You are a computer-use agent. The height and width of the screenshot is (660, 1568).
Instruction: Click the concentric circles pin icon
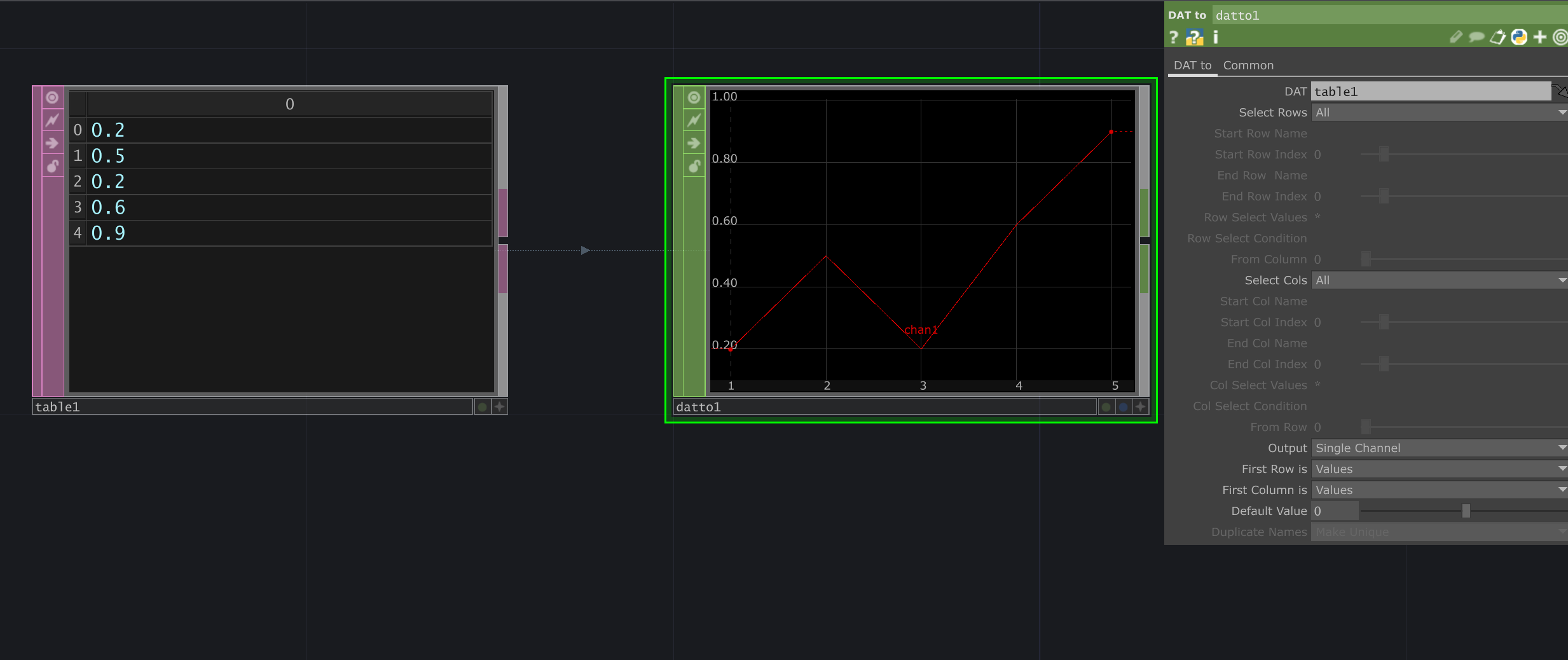pos(1560,37)
